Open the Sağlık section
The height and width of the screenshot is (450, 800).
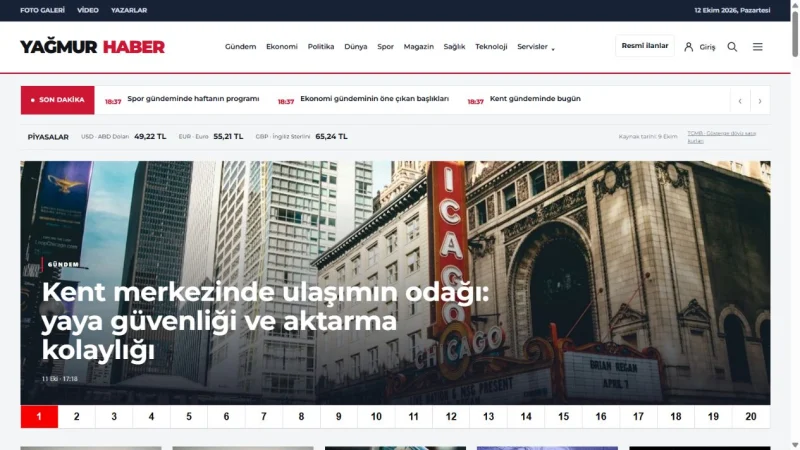[x=454, y=46]
